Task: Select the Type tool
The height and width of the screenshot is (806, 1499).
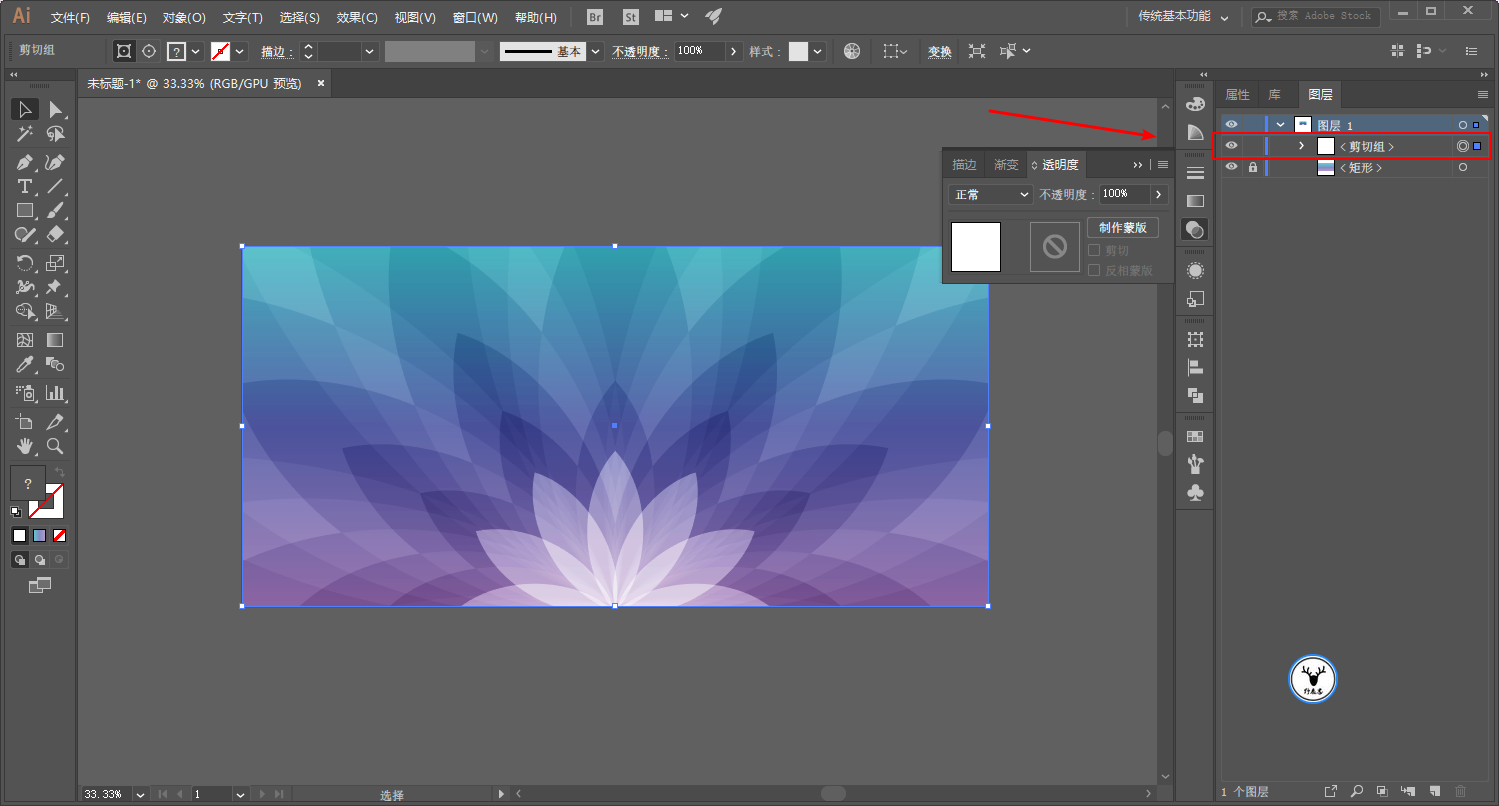Action: 25,186
